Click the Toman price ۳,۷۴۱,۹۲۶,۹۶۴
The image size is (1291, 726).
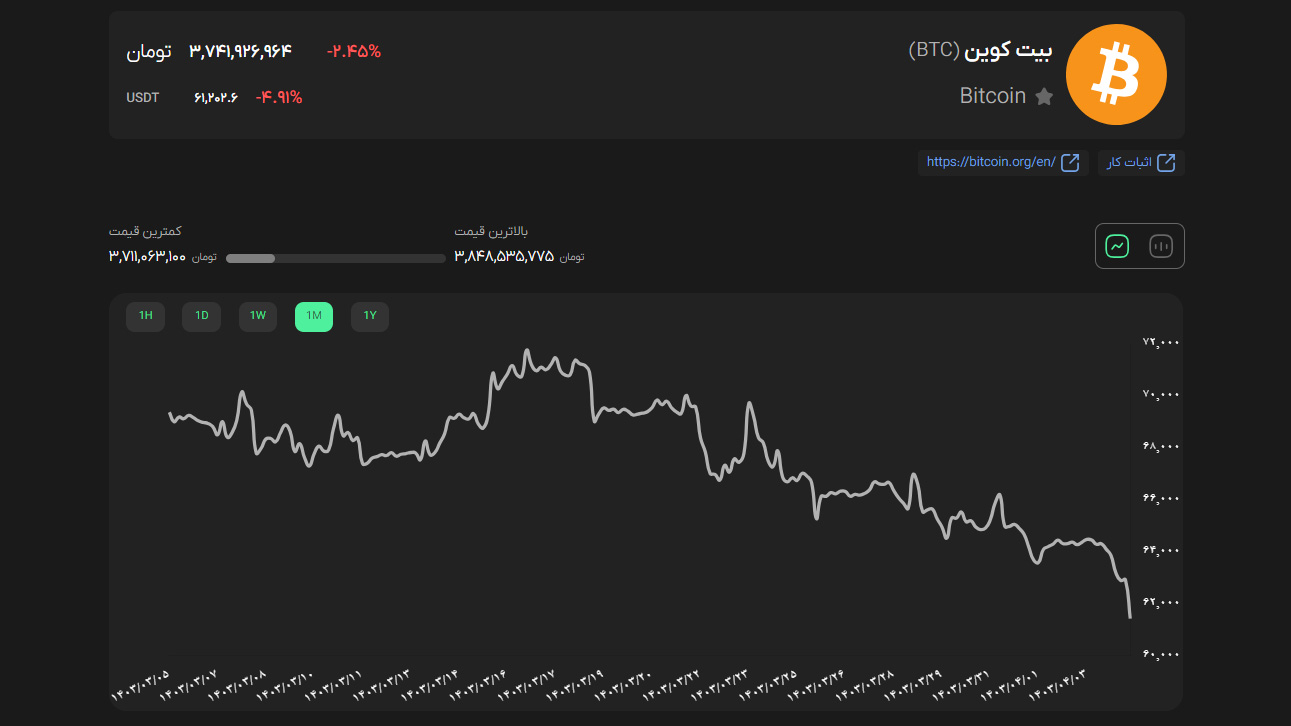point(240,51)
